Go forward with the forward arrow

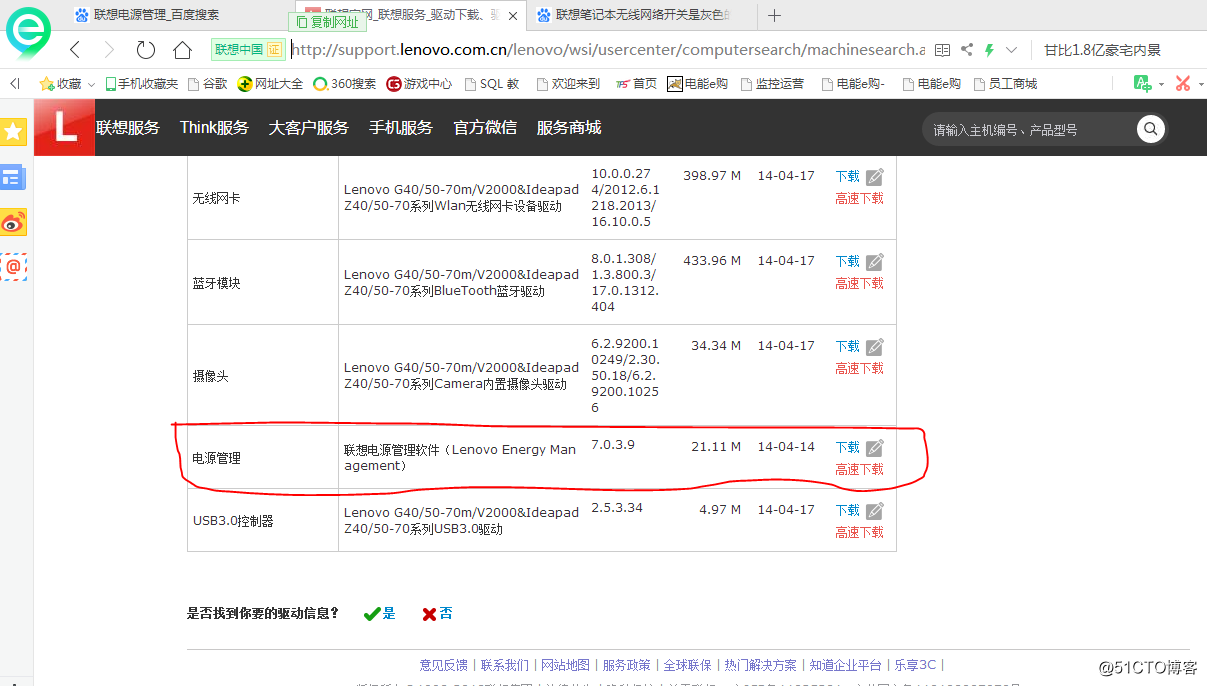[x=110, y=50]
